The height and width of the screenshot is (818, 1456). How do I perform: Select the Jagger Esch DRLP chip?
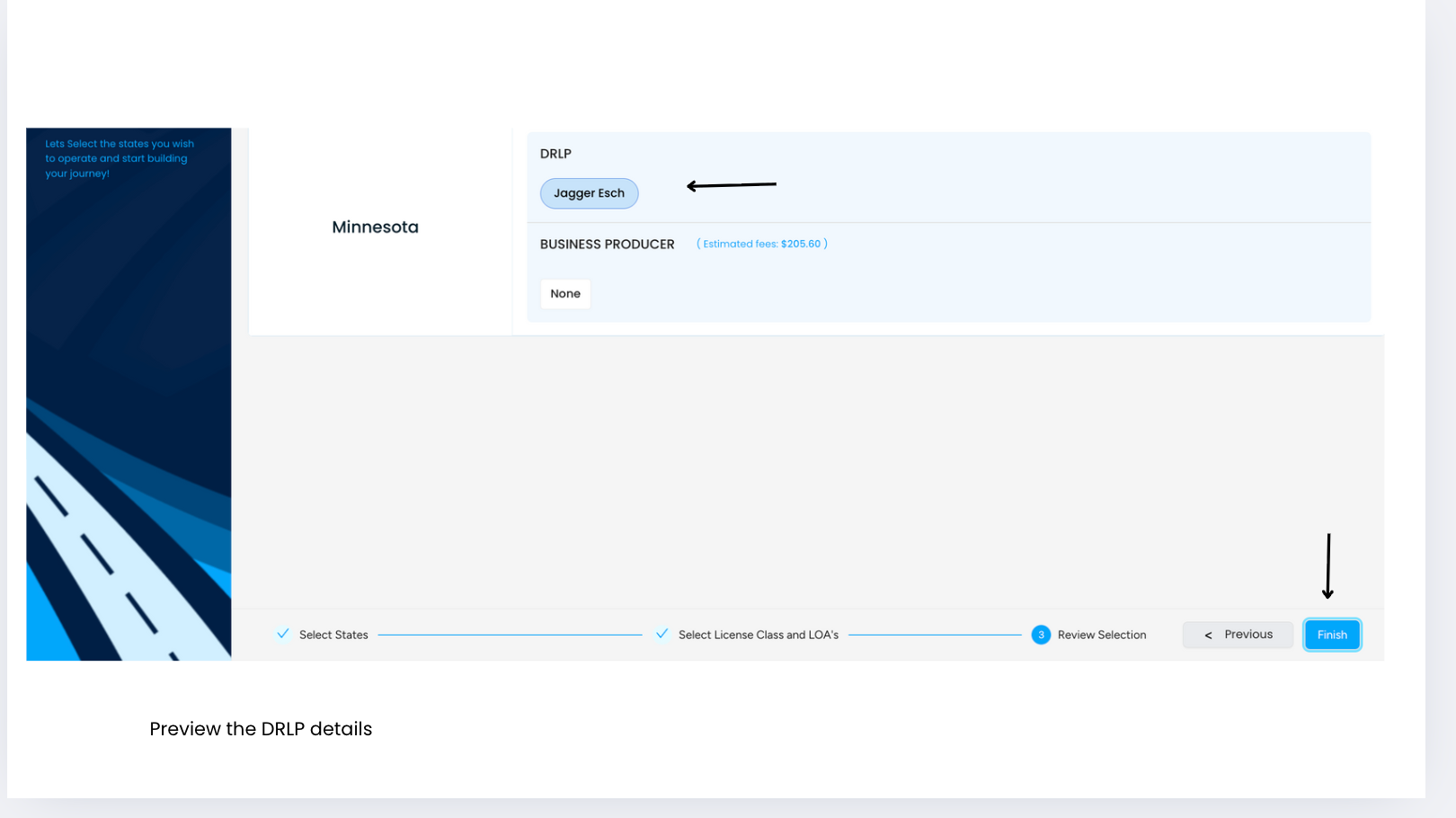click(589, 193)
